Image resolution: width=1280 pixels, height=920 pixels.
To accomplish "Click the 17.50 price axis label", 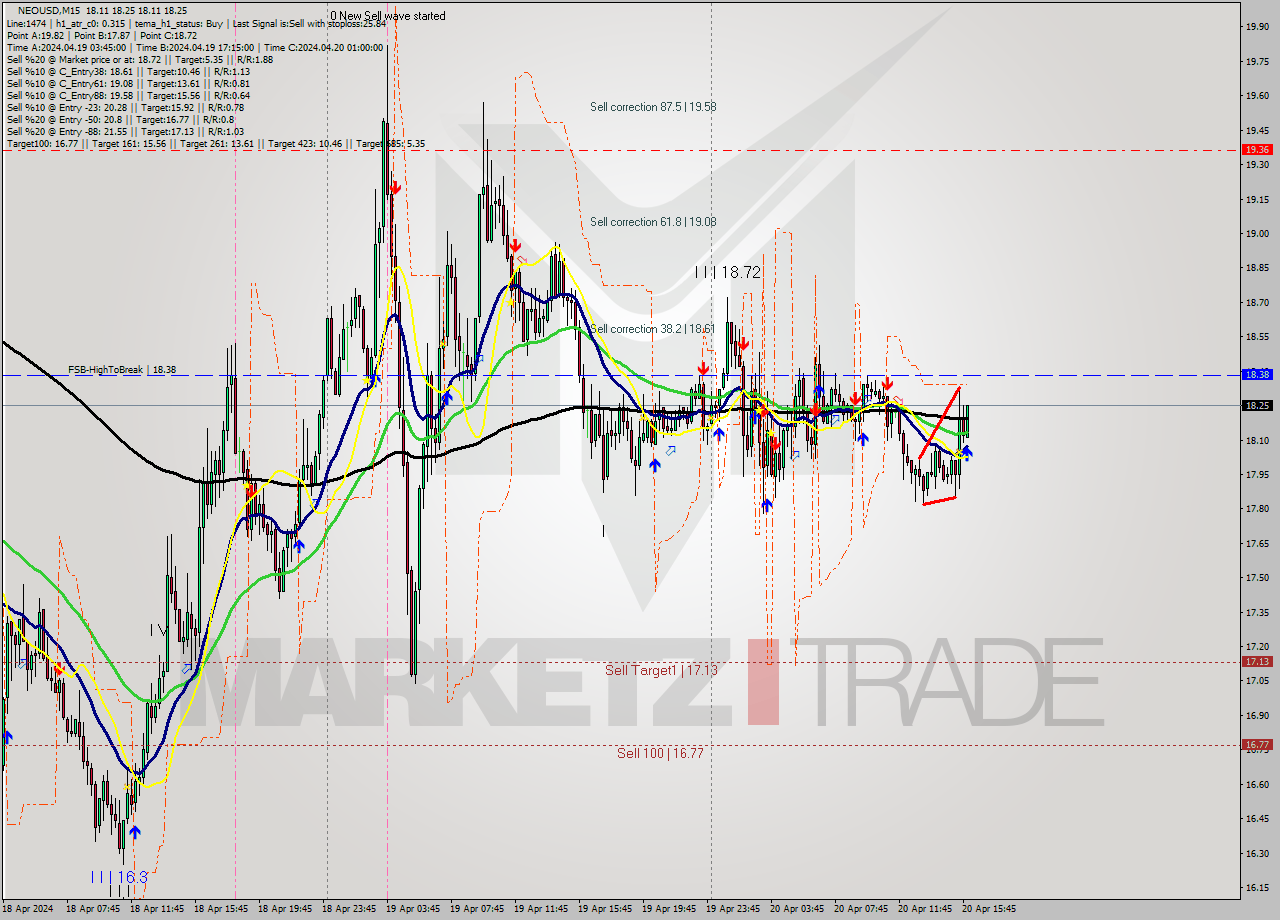I will (1256, 578).
